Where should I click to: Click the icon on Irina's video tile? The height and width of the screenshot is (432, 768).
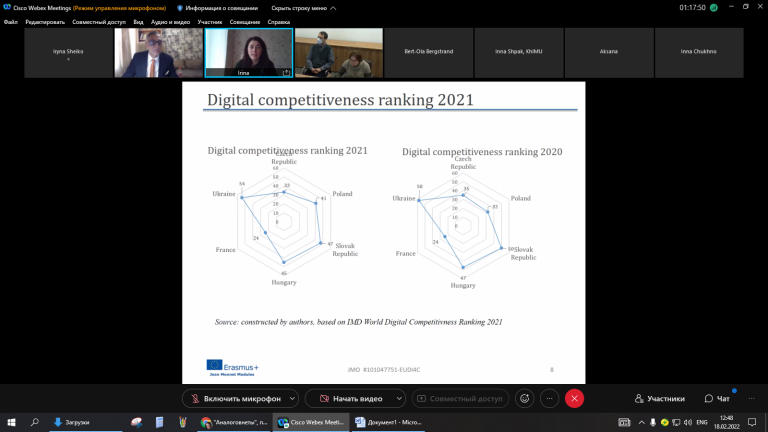tap(287, 72)
